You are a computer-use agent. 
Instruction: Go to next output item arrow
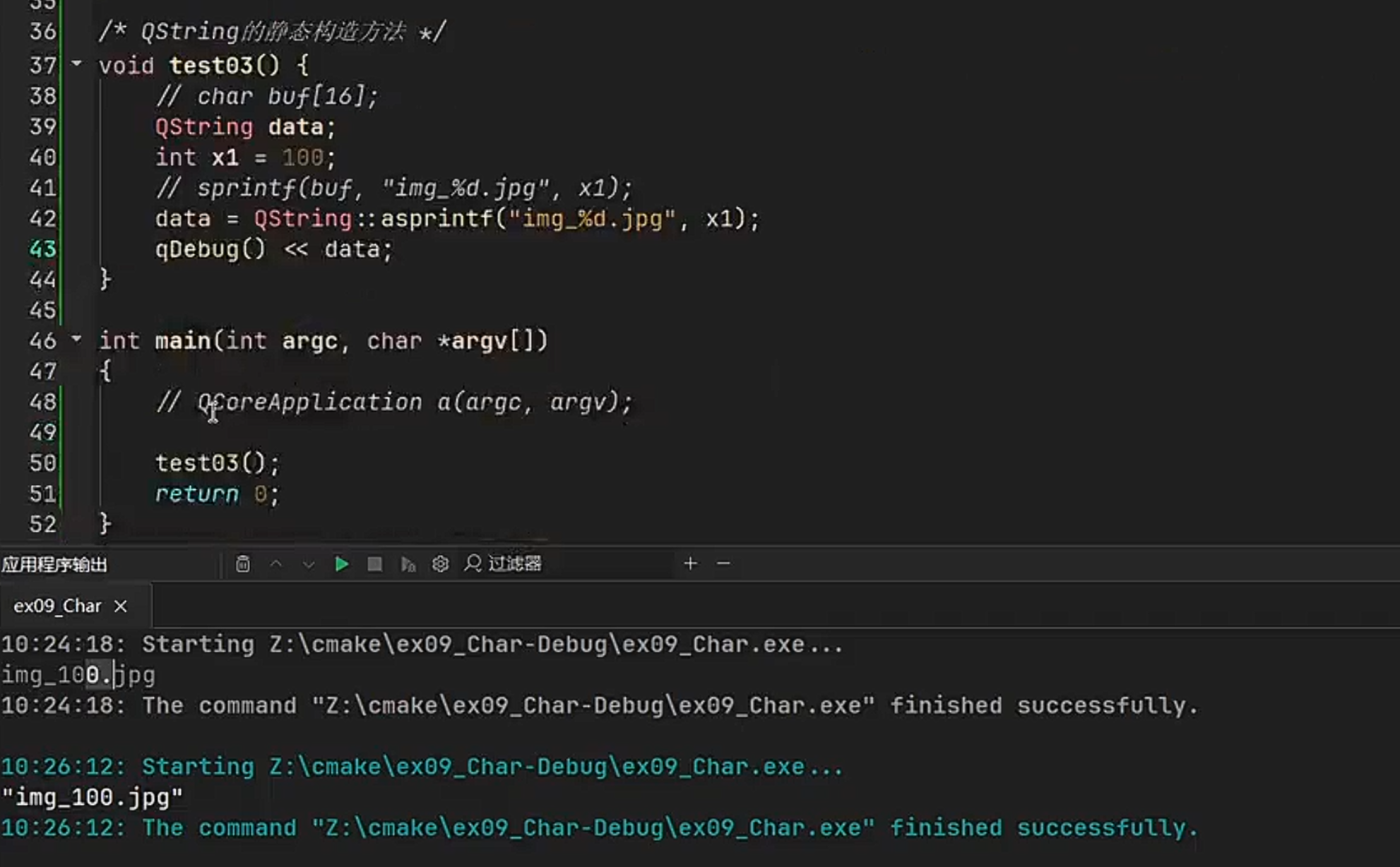309,564
